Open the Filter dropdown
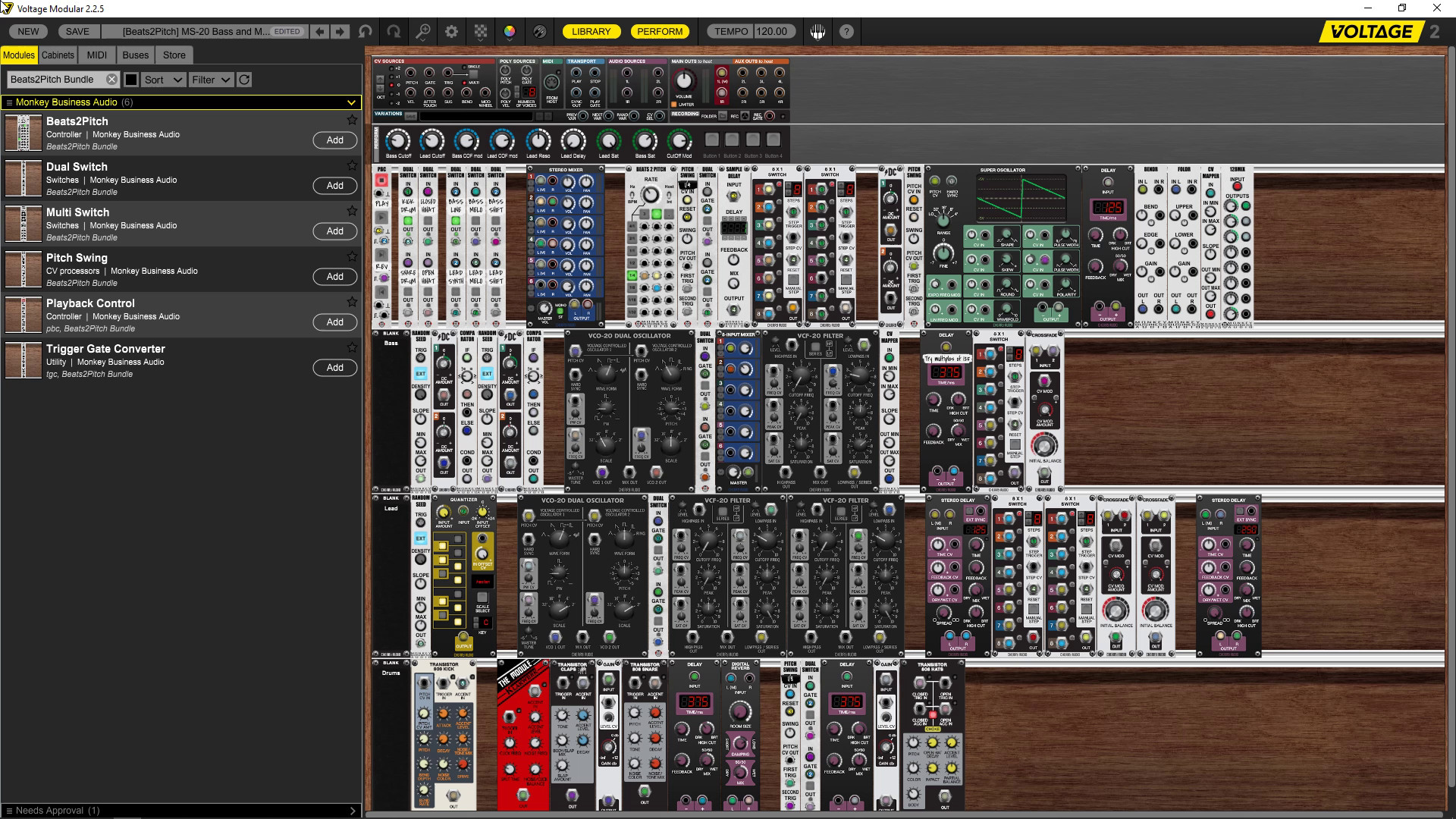 click(211, 80)
